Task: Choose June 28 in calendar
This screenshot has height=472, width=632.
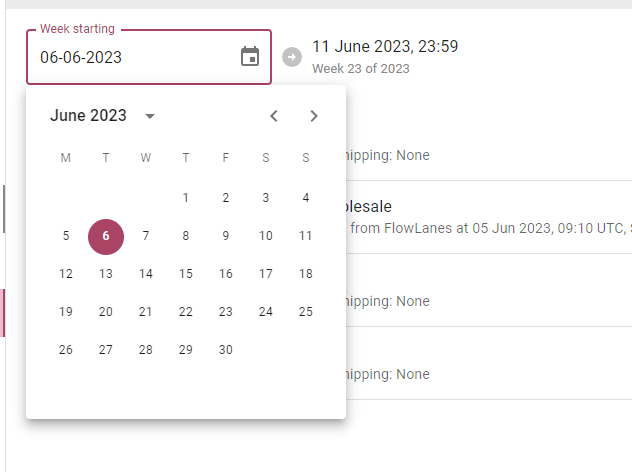Action: pos(146,349)
